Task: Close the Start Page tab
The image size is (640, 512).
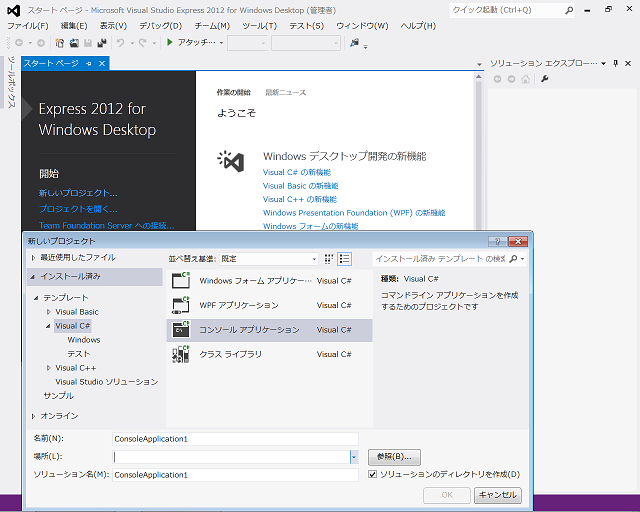Action: pyautogui.click(x=102, y=63)
